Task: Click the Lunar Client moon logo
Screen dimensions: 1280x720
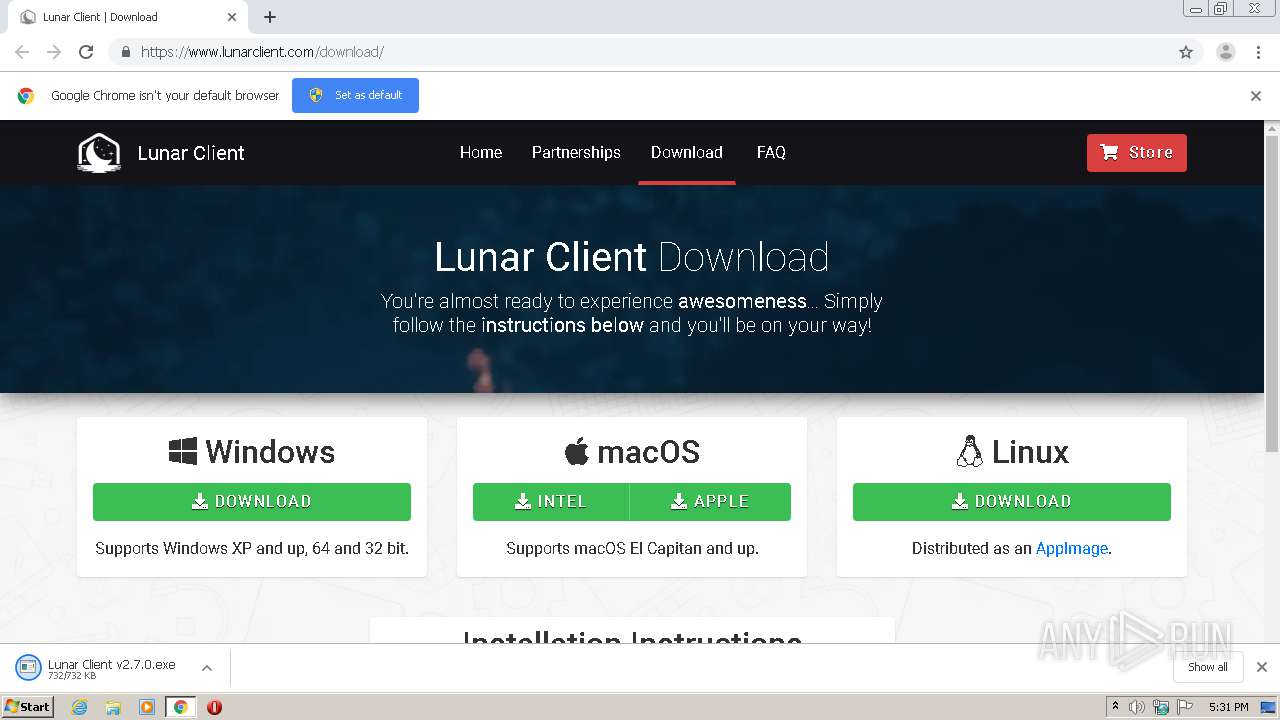Action: (99, 153)
